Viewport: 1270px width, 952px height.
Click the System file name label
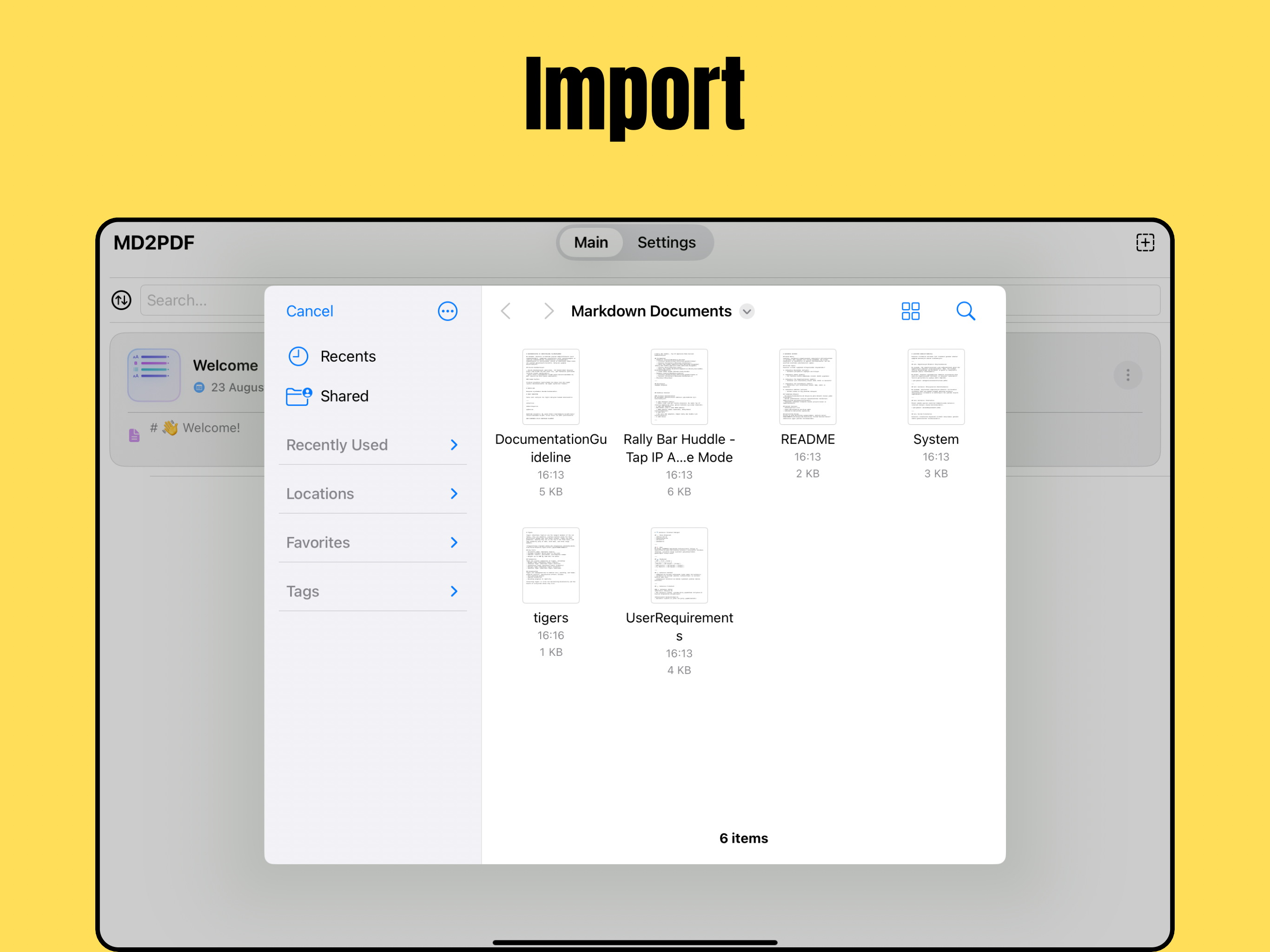click(935, 439)
